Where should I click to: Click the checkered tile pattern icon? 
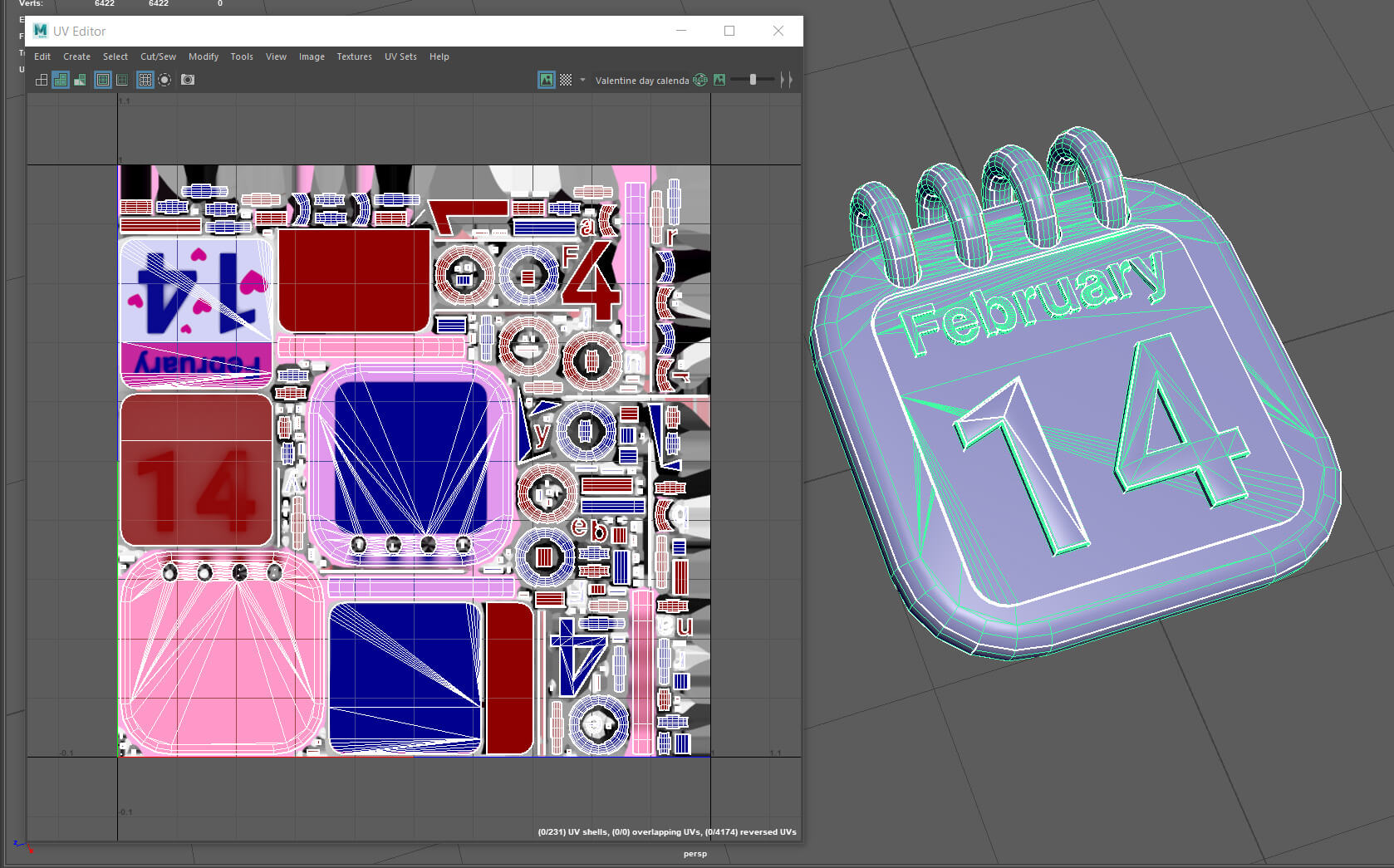pos(566,80)
